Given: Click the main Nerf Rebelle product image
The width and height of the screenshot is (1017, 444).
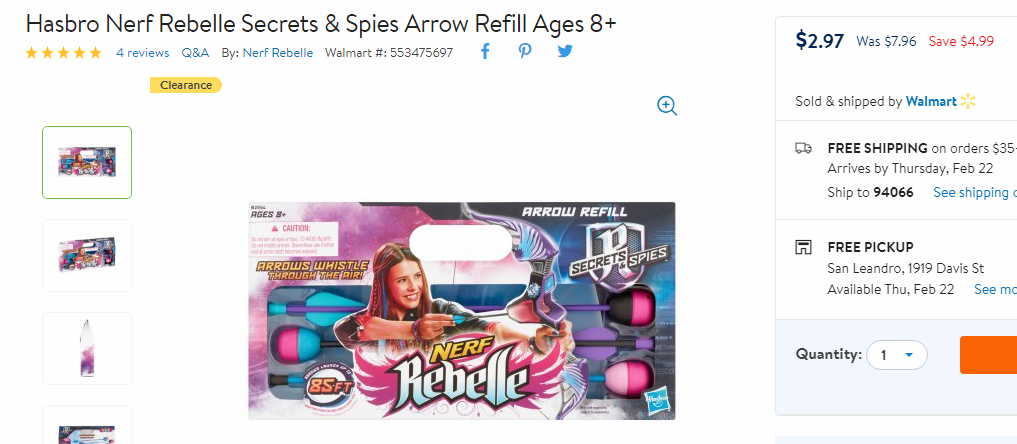Looking at the screenshot, I should 462,310.
